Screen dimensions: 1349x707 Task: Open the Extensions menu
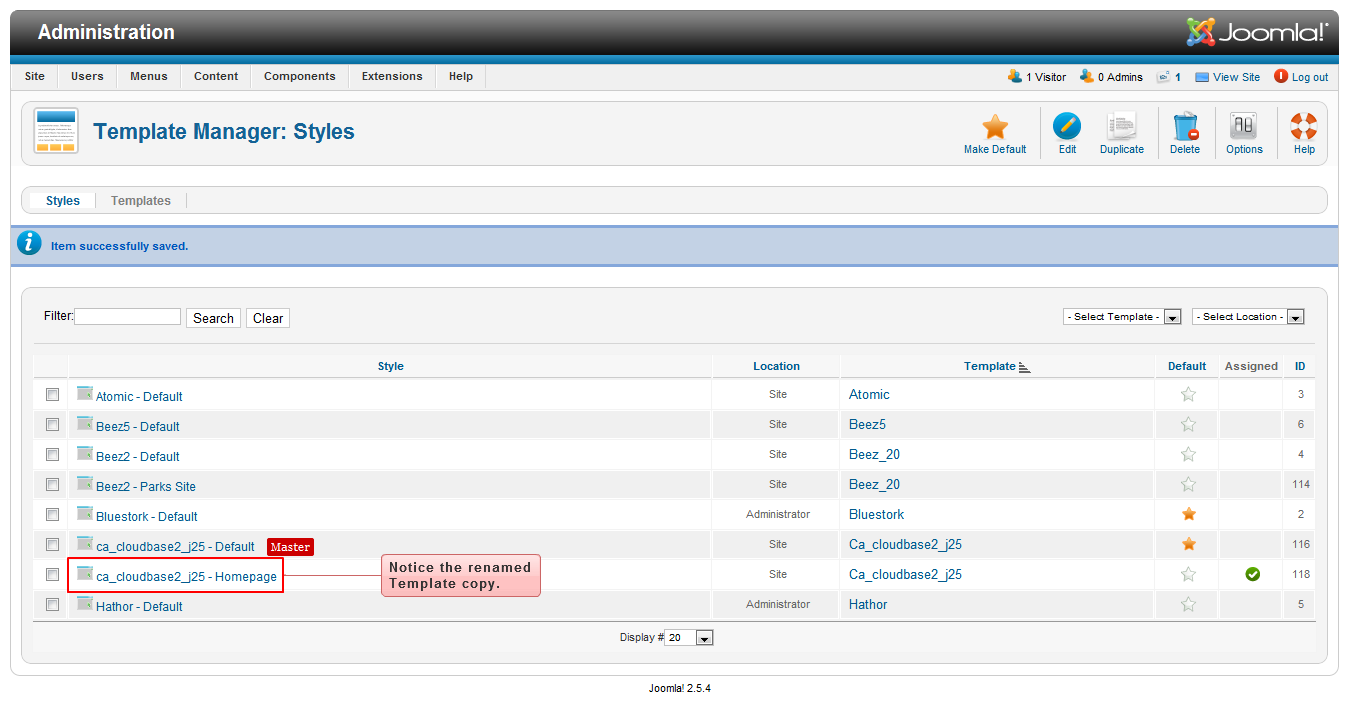[392, 76]
